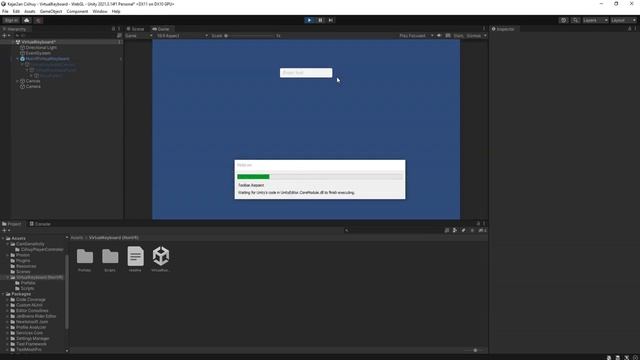640x360 pixels.
Task: Open the Play Focused dropdown
Action: coord(416,36)
